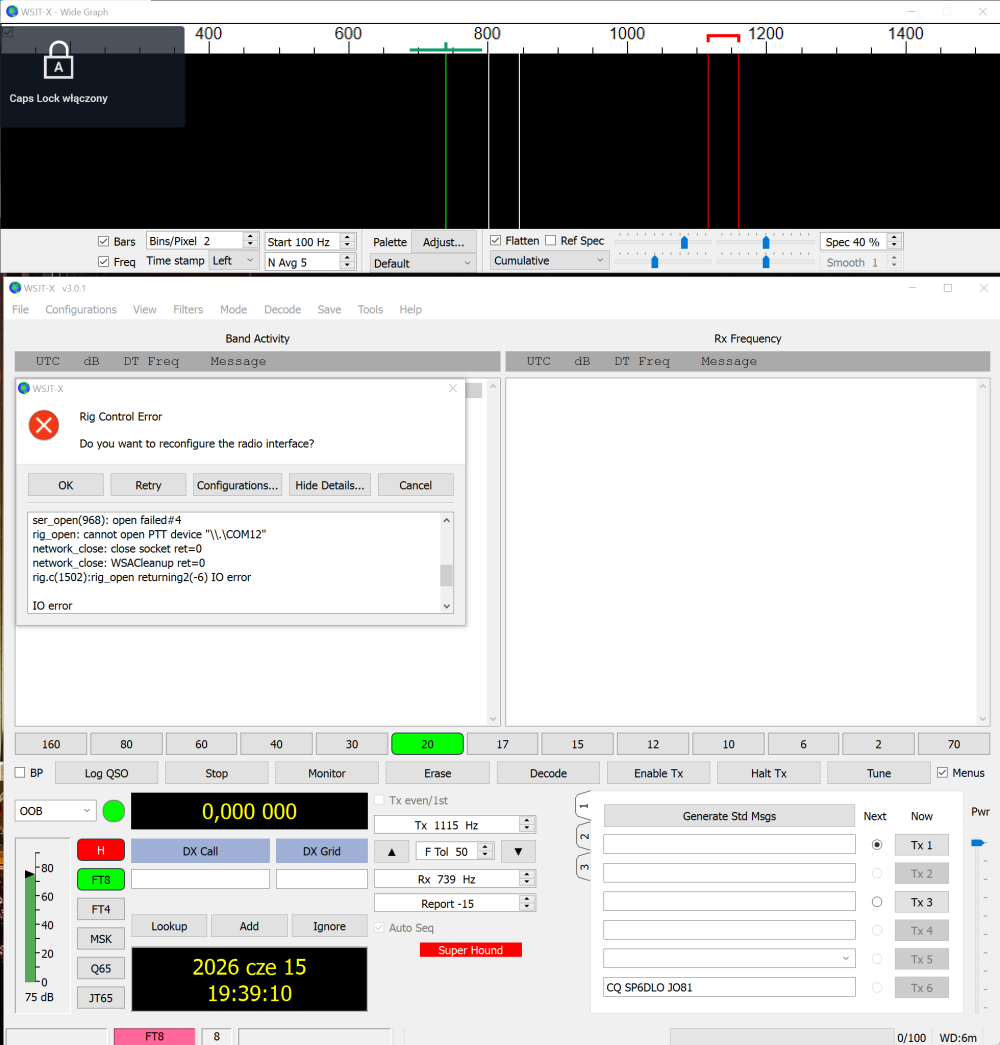Click the red H mode button

pyautogui.click(x=101, y=850)
